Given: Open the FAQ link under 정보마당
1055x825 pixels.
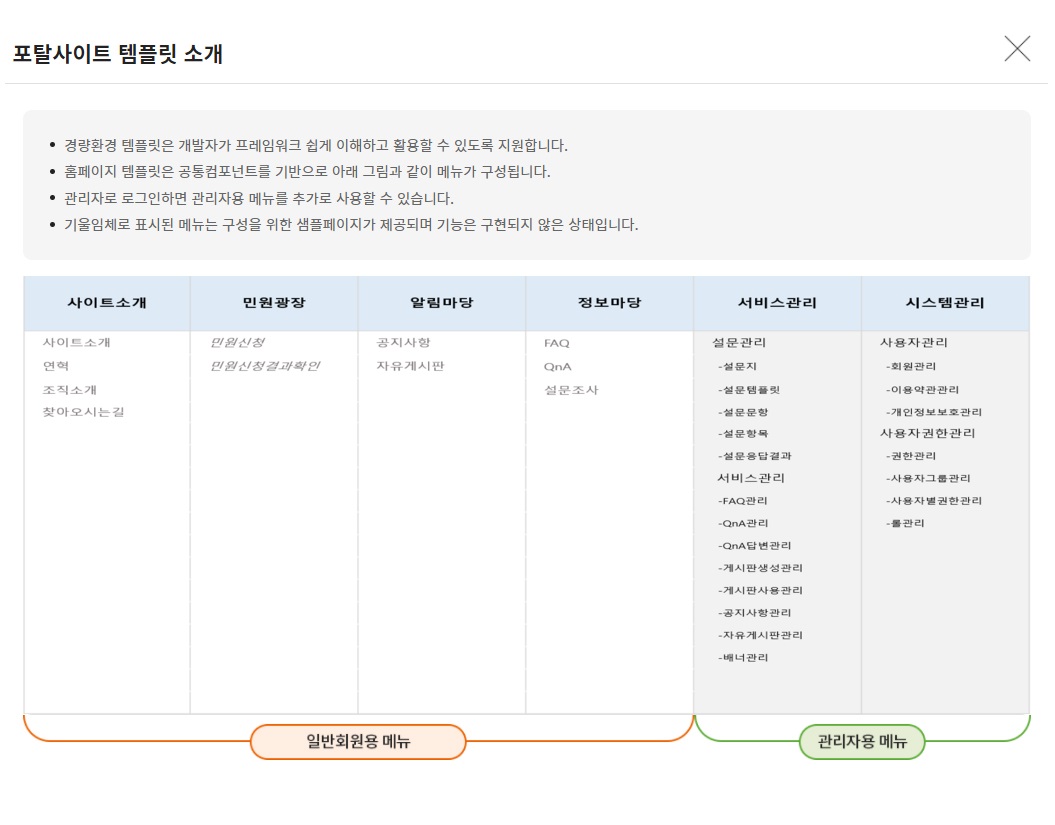Looking at the screenshot, I should 556,343.
